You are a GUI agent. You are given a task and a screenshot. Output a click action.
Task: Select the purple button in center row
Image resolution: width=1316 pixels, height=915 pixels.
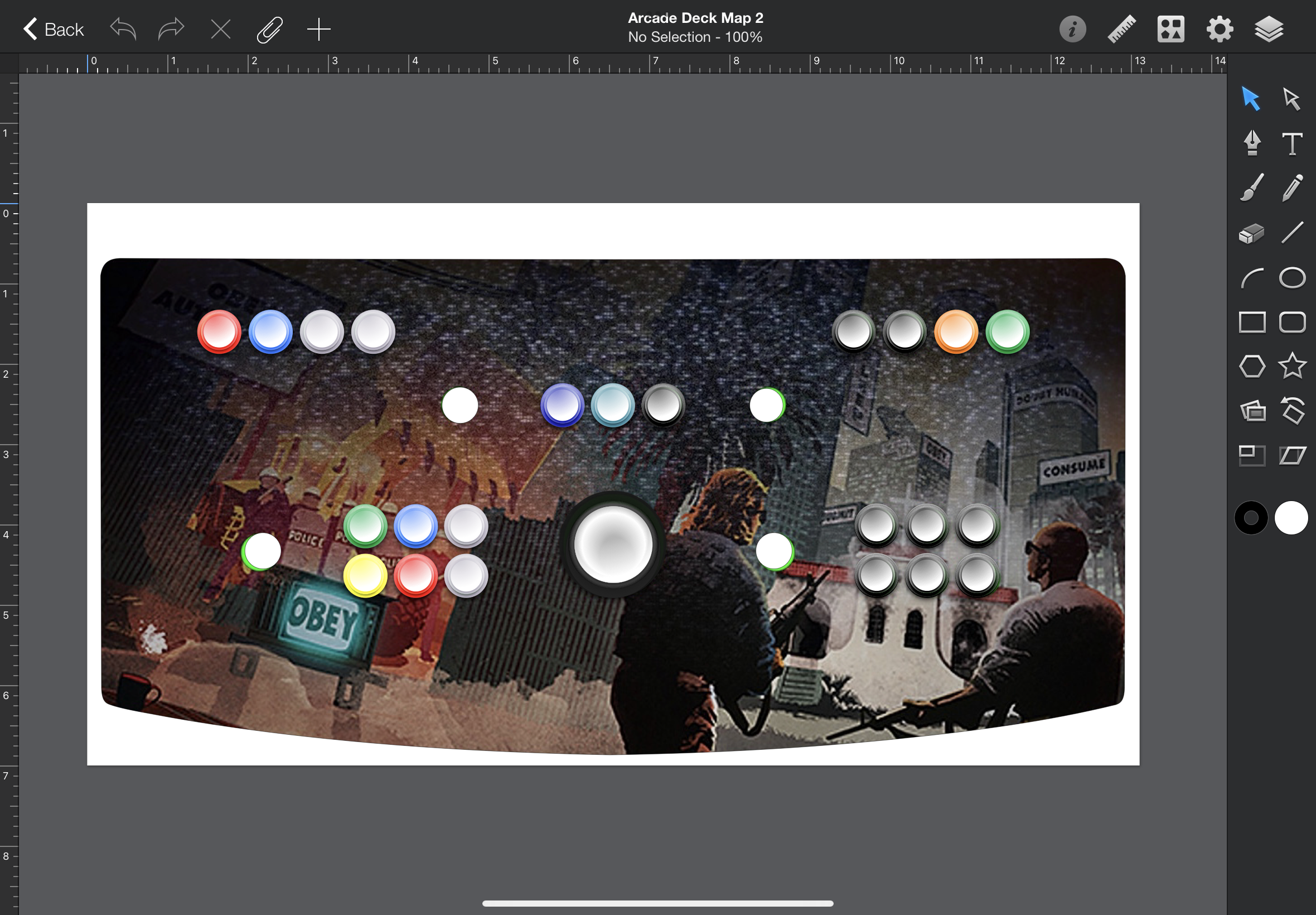(x=562, y=404)
